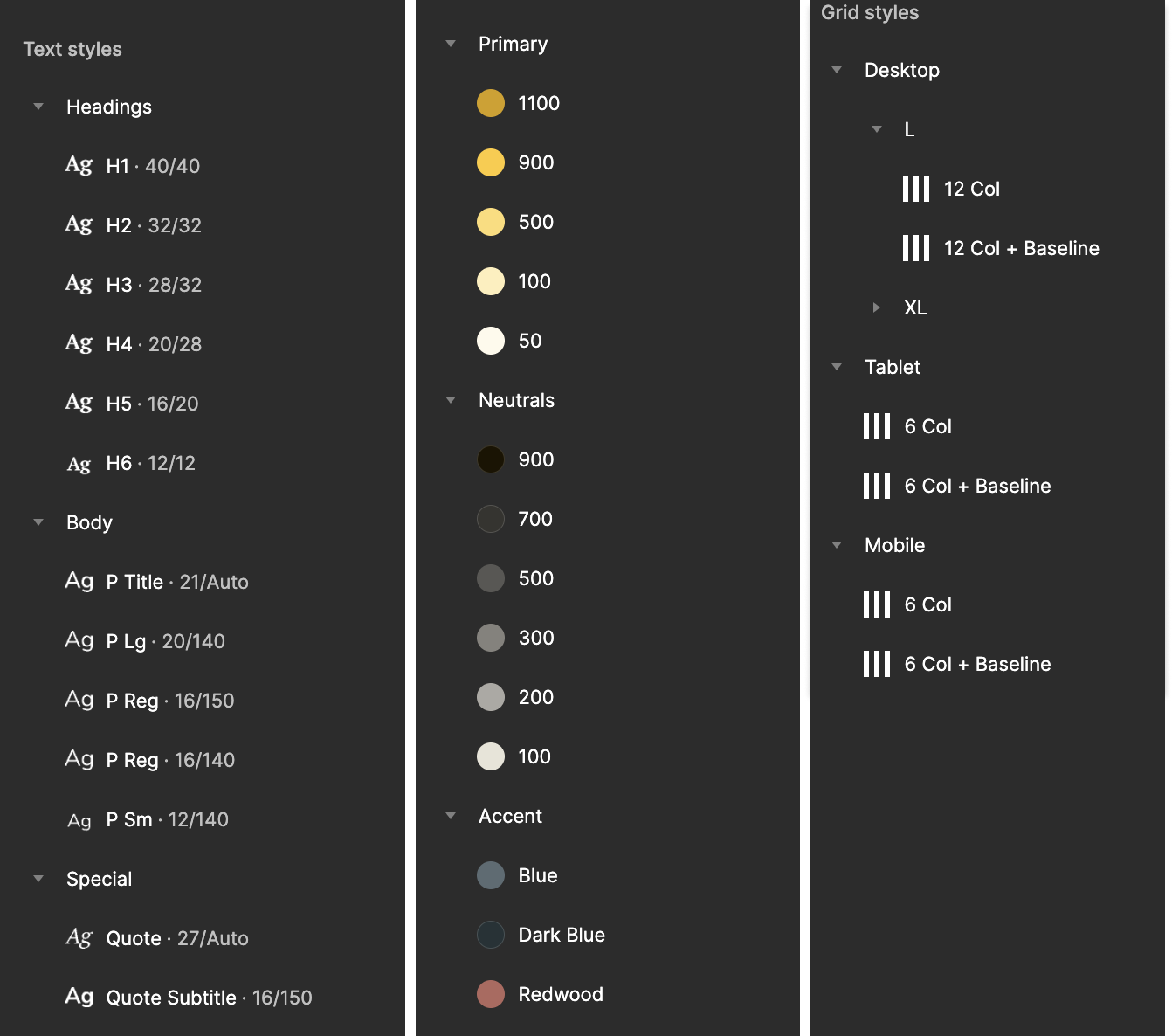1172x1036 pixels.
Task: Click the Mobile group label
Action: point(894,545)
